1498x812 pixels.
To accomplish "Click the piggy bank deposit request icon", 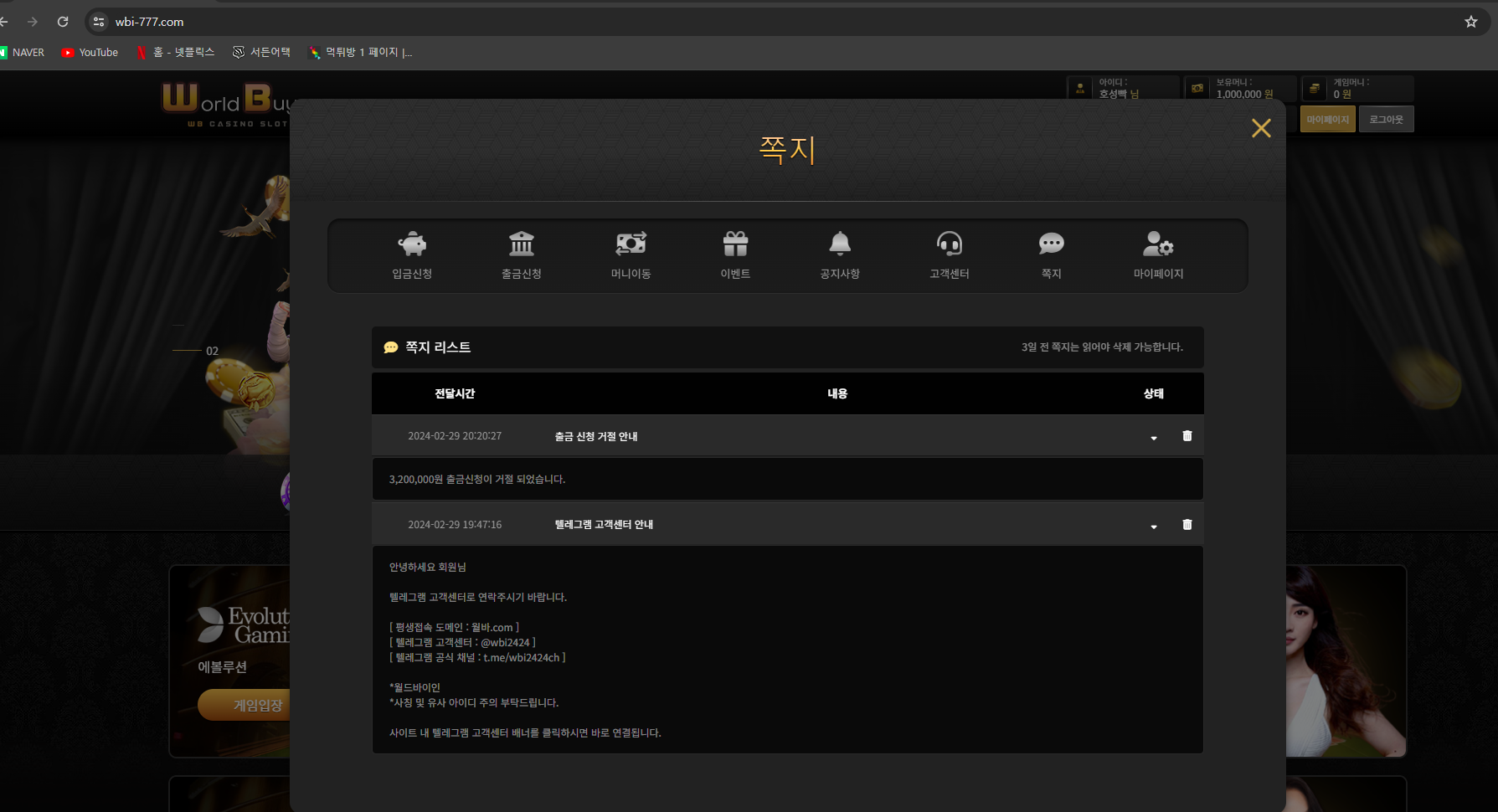I will [412, 244].
